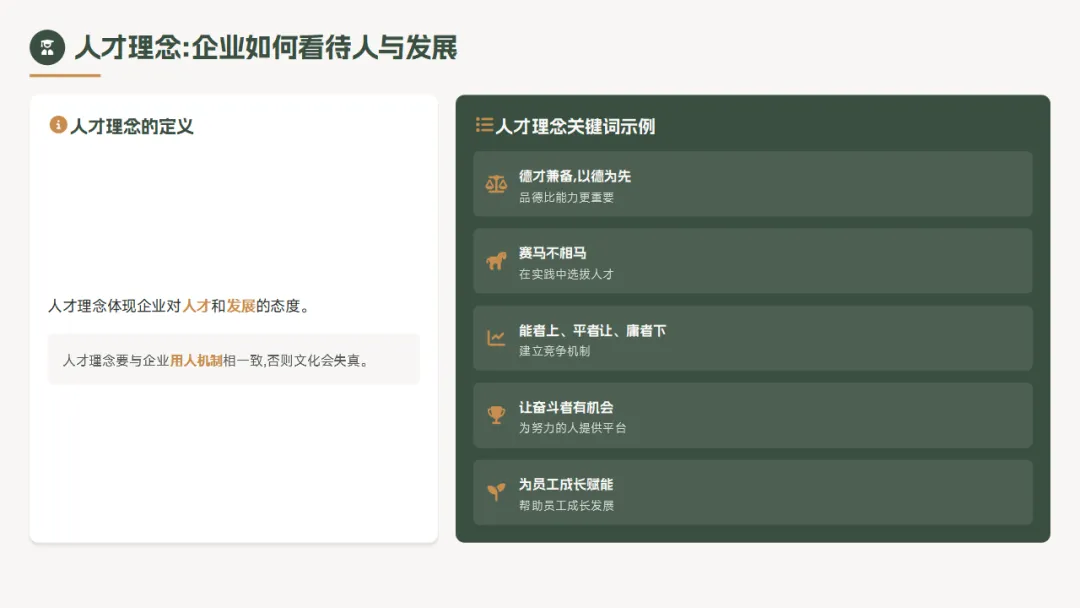Click the sentence 人才理念体现企业对人才和发展的态度
1080x608 pixels.
(179, 306)
